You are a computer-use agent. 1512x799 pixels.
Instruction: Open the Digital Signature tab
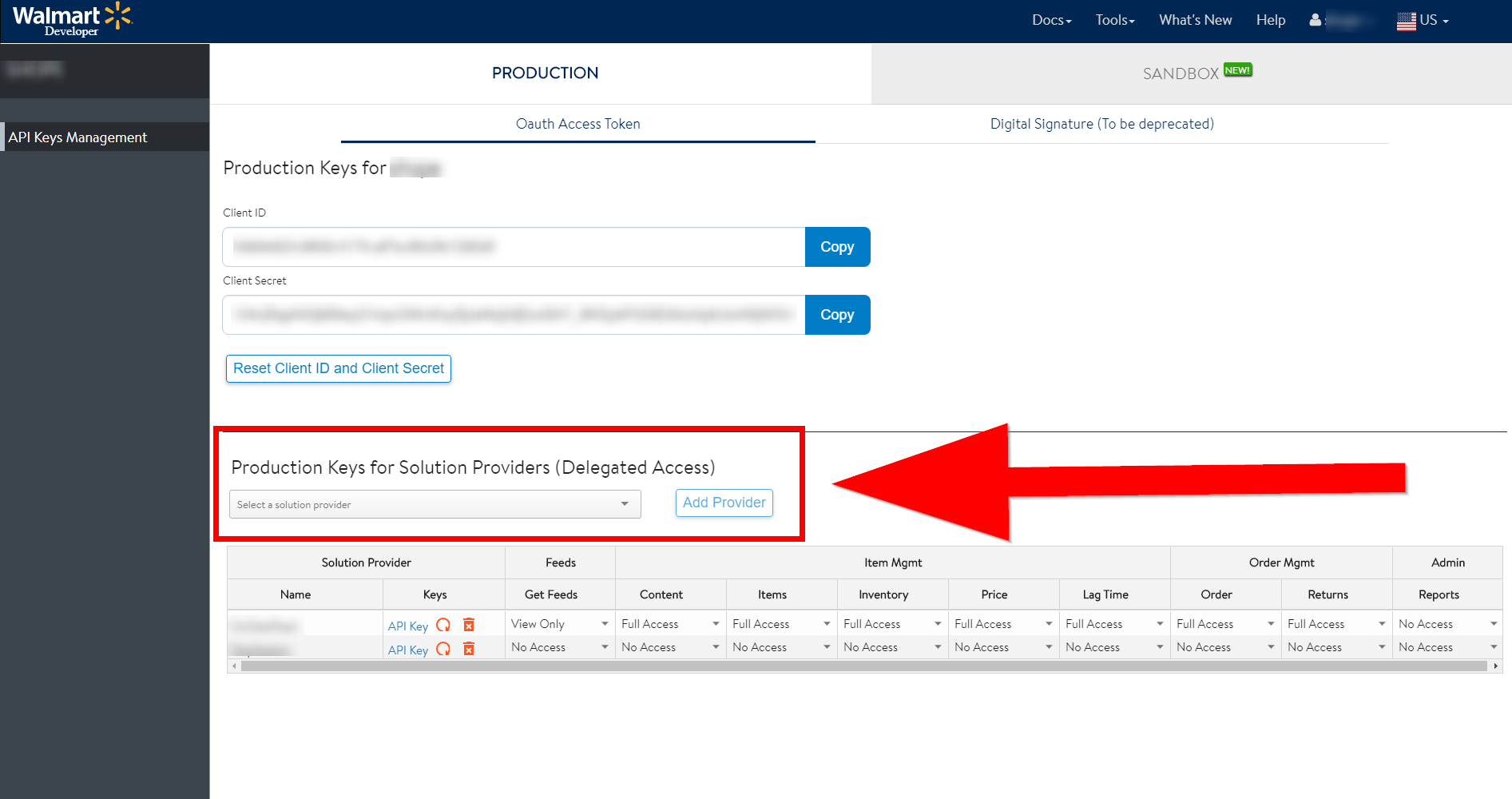pyautogui.click(x=1102, y=124)
